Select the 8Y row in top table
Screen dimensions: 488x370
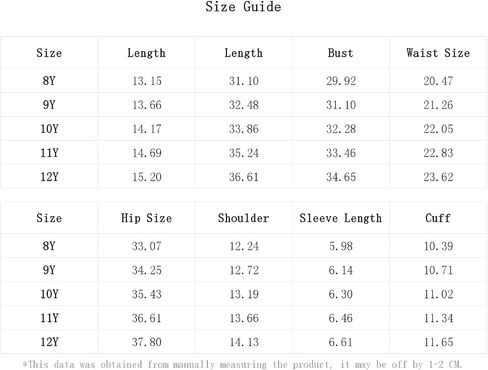243,81
